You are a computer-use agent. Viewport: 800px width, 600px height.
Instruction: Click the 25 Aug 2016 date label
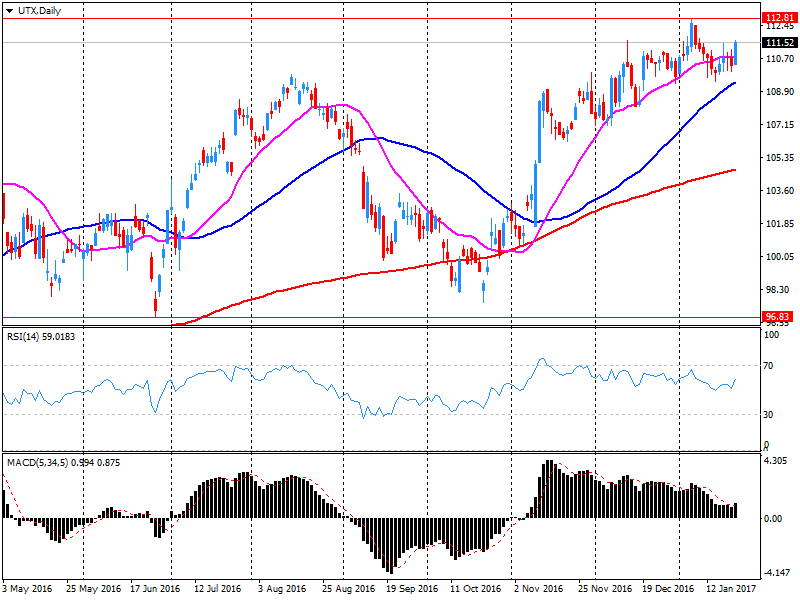pos(348,589)
